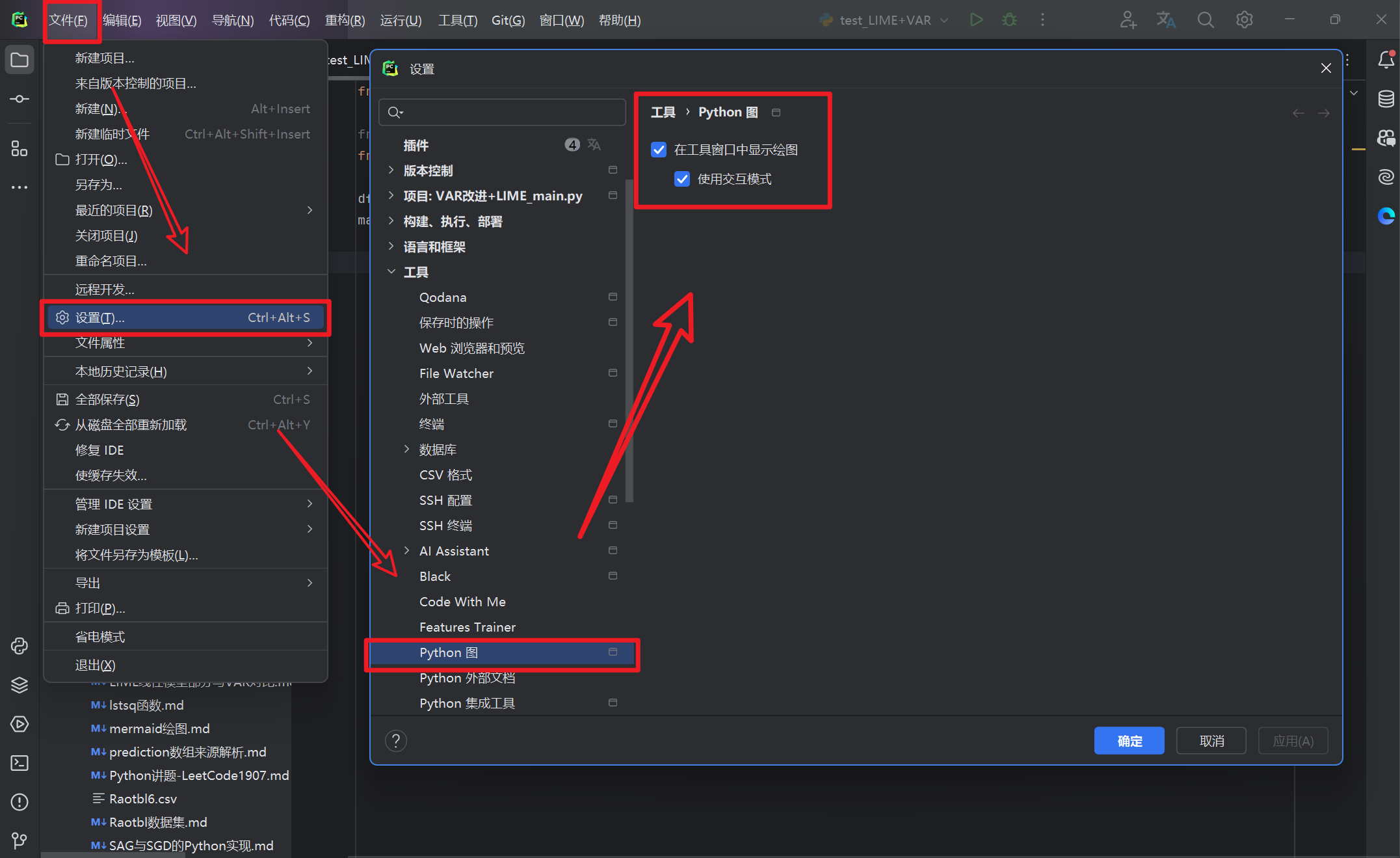Open the test_LIME+VAR run configuration dropdown
The image size is (1400, 858).
point(884,20)
